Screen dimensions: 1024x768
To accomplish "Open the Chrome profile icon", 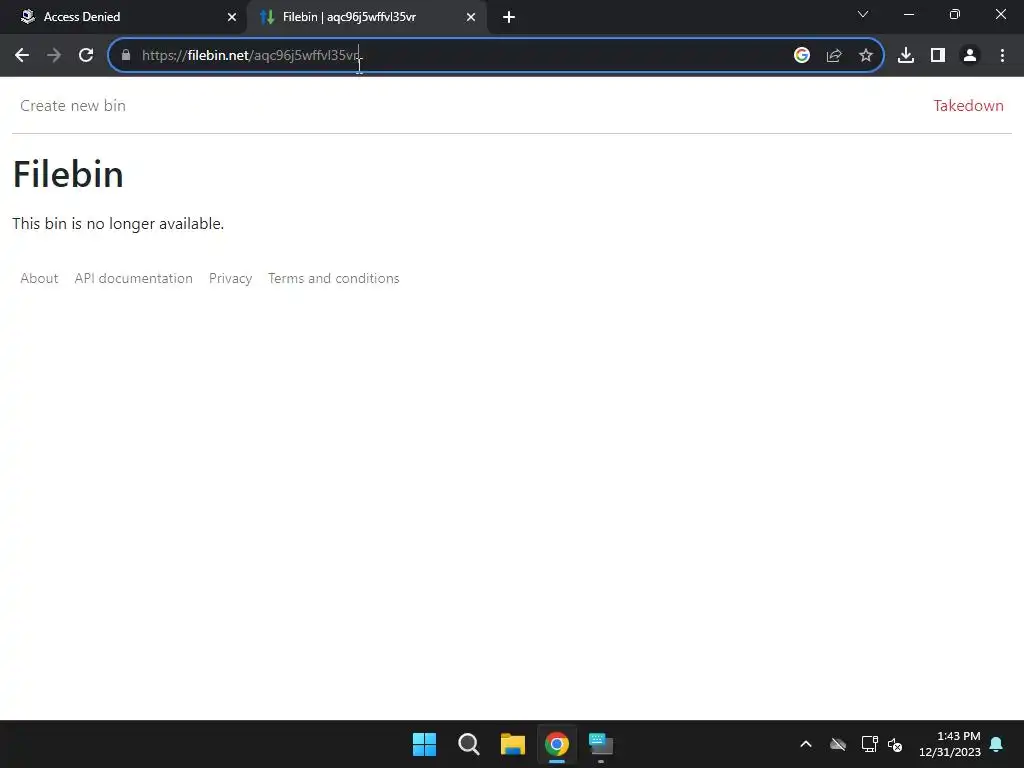I will point(970,56).
